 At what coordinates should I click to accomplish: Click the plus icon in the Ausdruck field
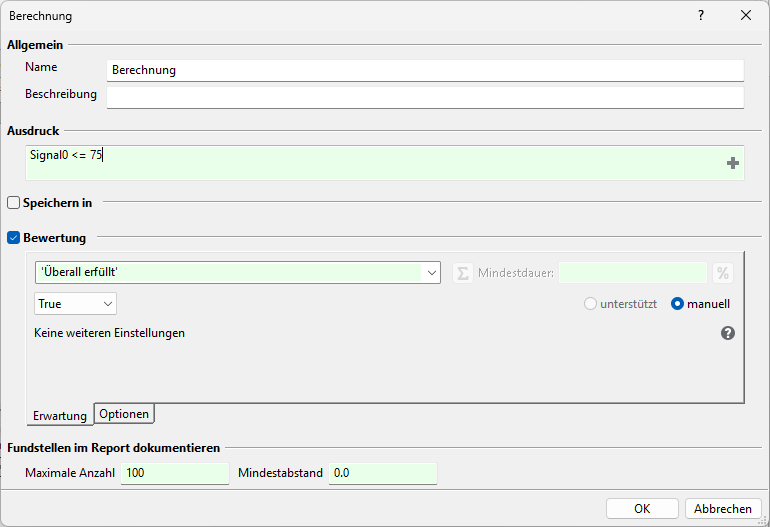click(x=733, y=163)
